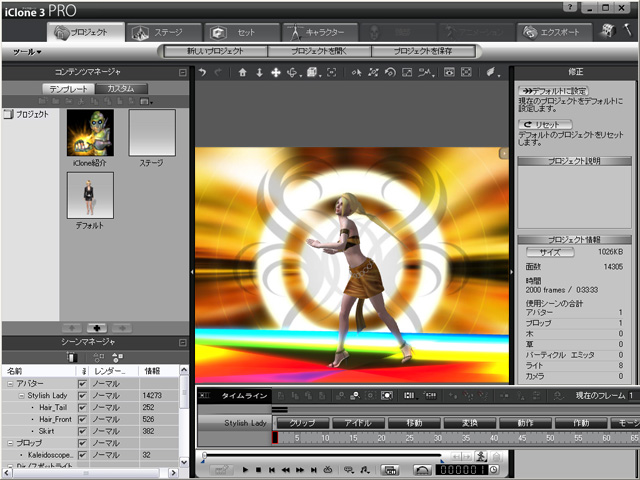
Task: Click the デフォルトに設定 button
Action: coord(554,91)
